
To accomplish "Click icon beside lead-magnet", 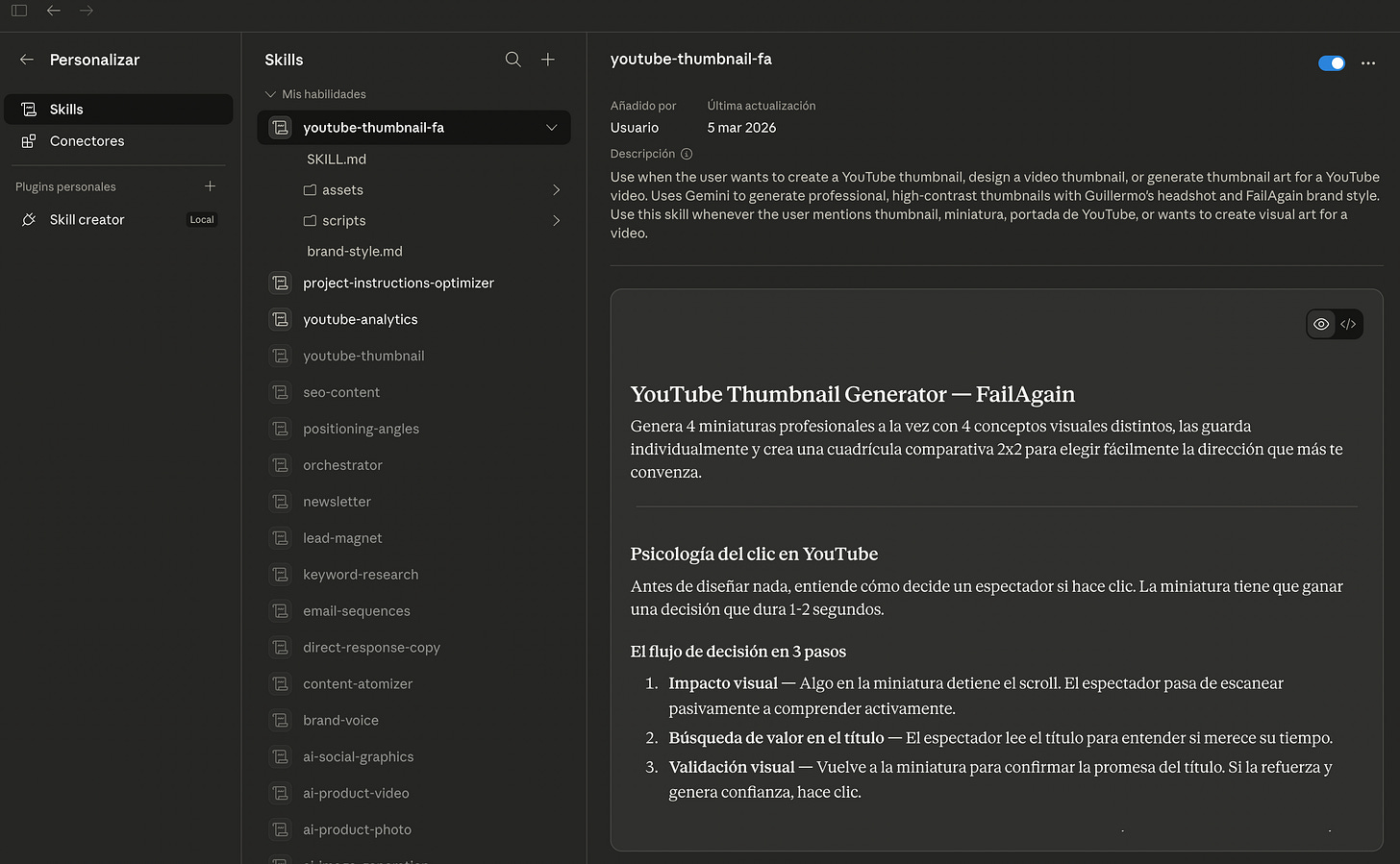I will point(280,539).
